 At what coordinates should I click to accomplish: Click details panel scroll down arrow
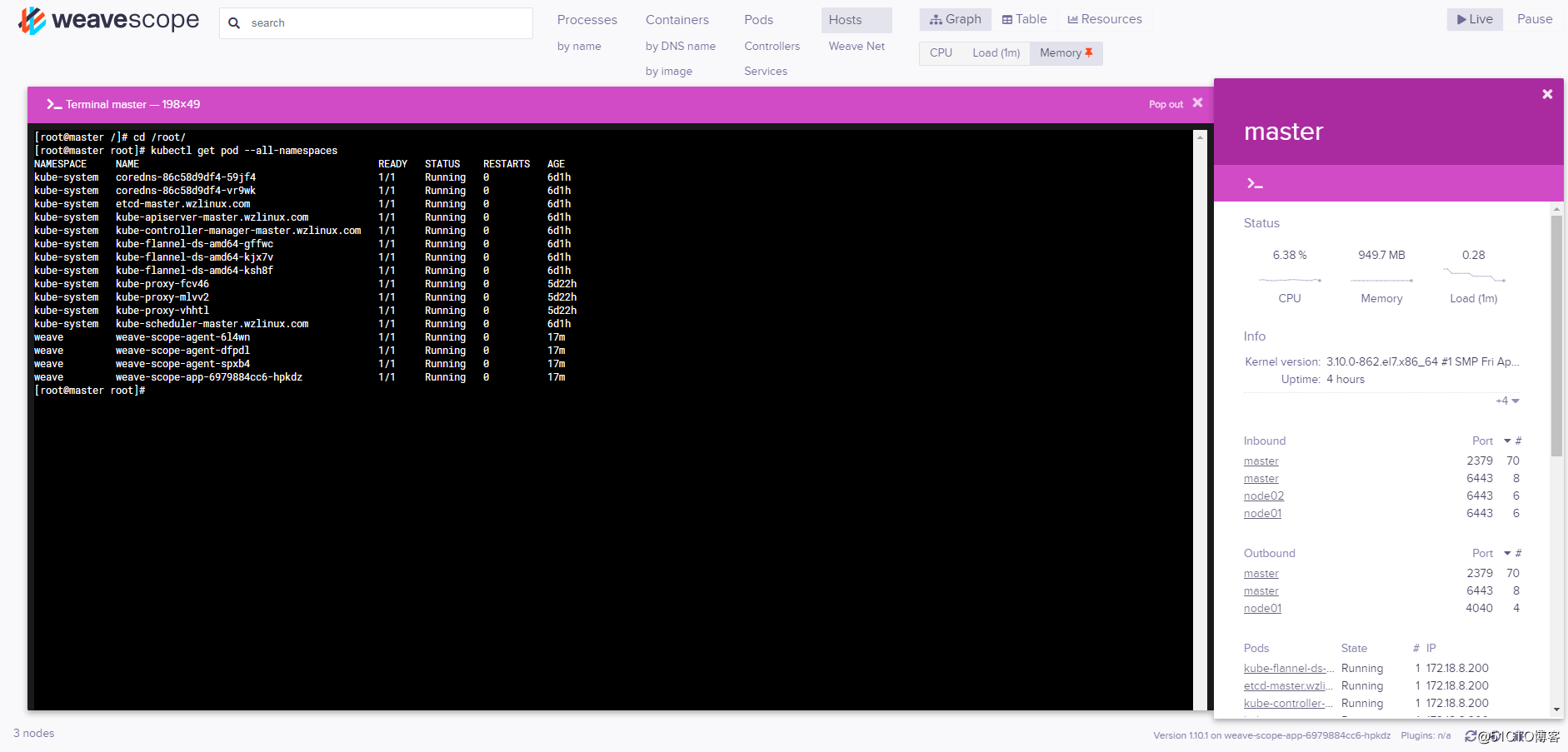tap(1556, 710)
